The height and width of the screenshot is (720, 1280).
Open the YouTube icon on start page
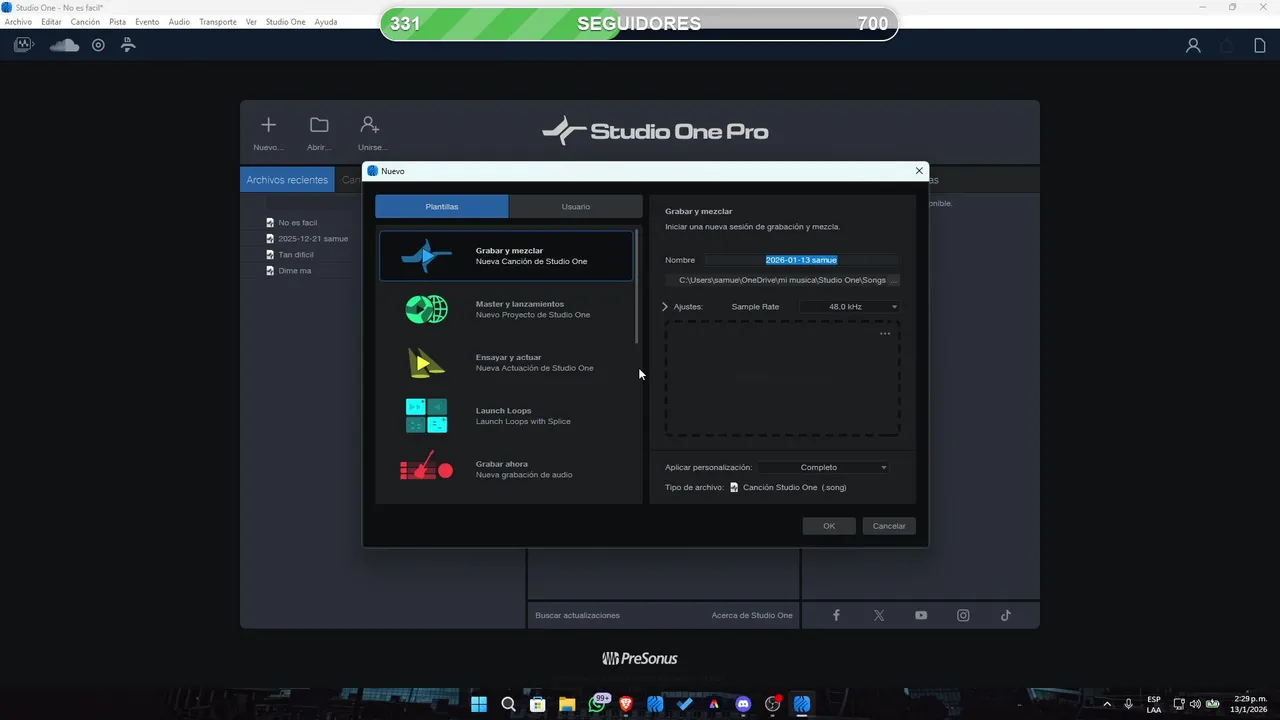click(921, 615)
